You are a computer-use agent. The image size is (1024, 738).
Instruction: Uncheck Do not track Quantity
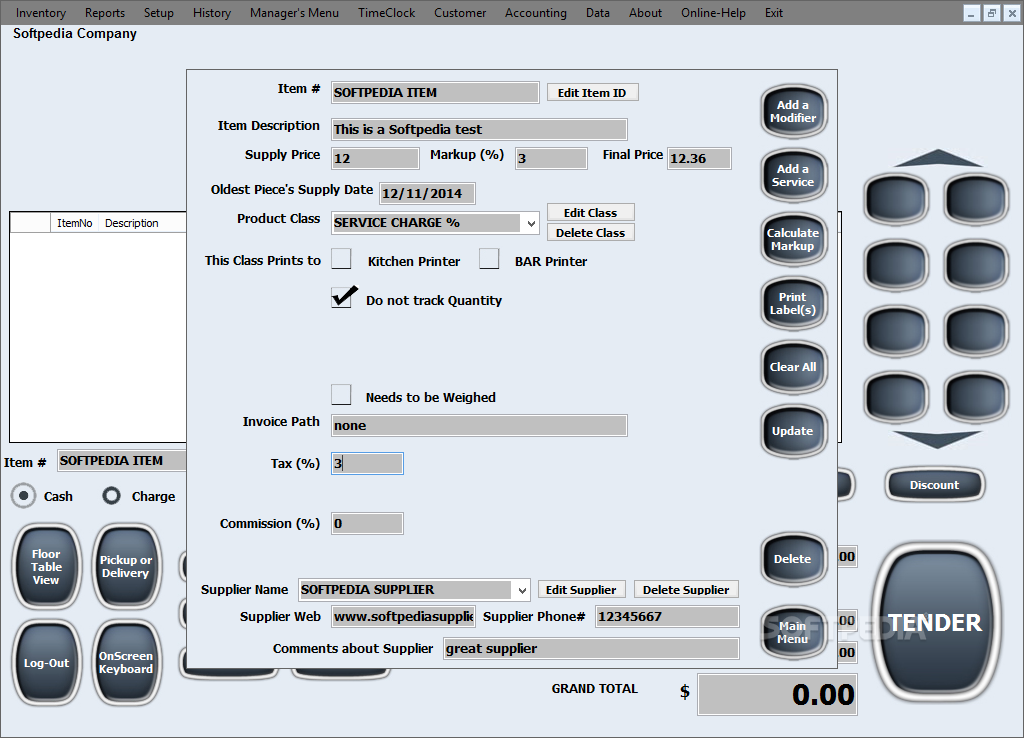341,298
